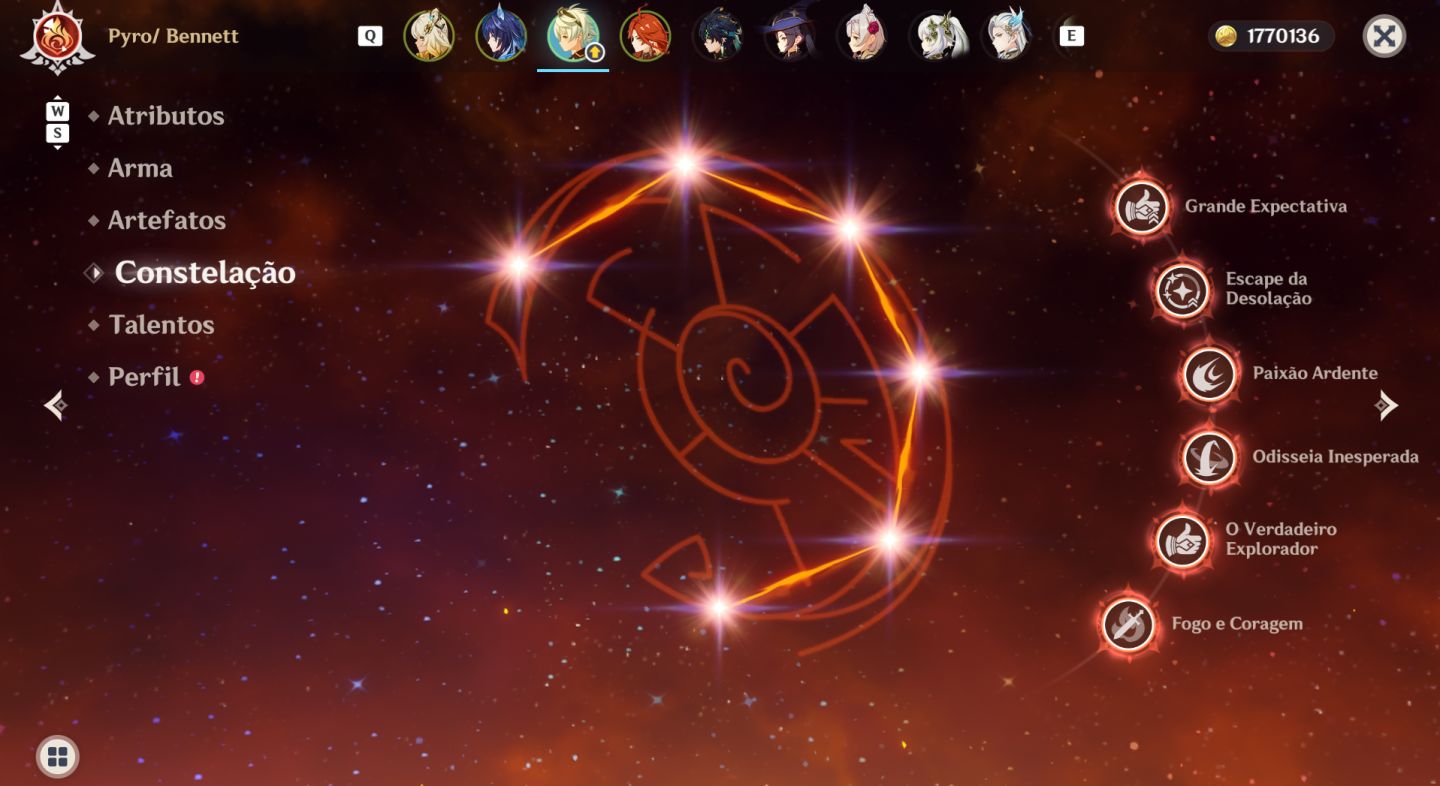Open the Constelação tab
Screen dimensions: 1440x786
click(x=205, y=272)
